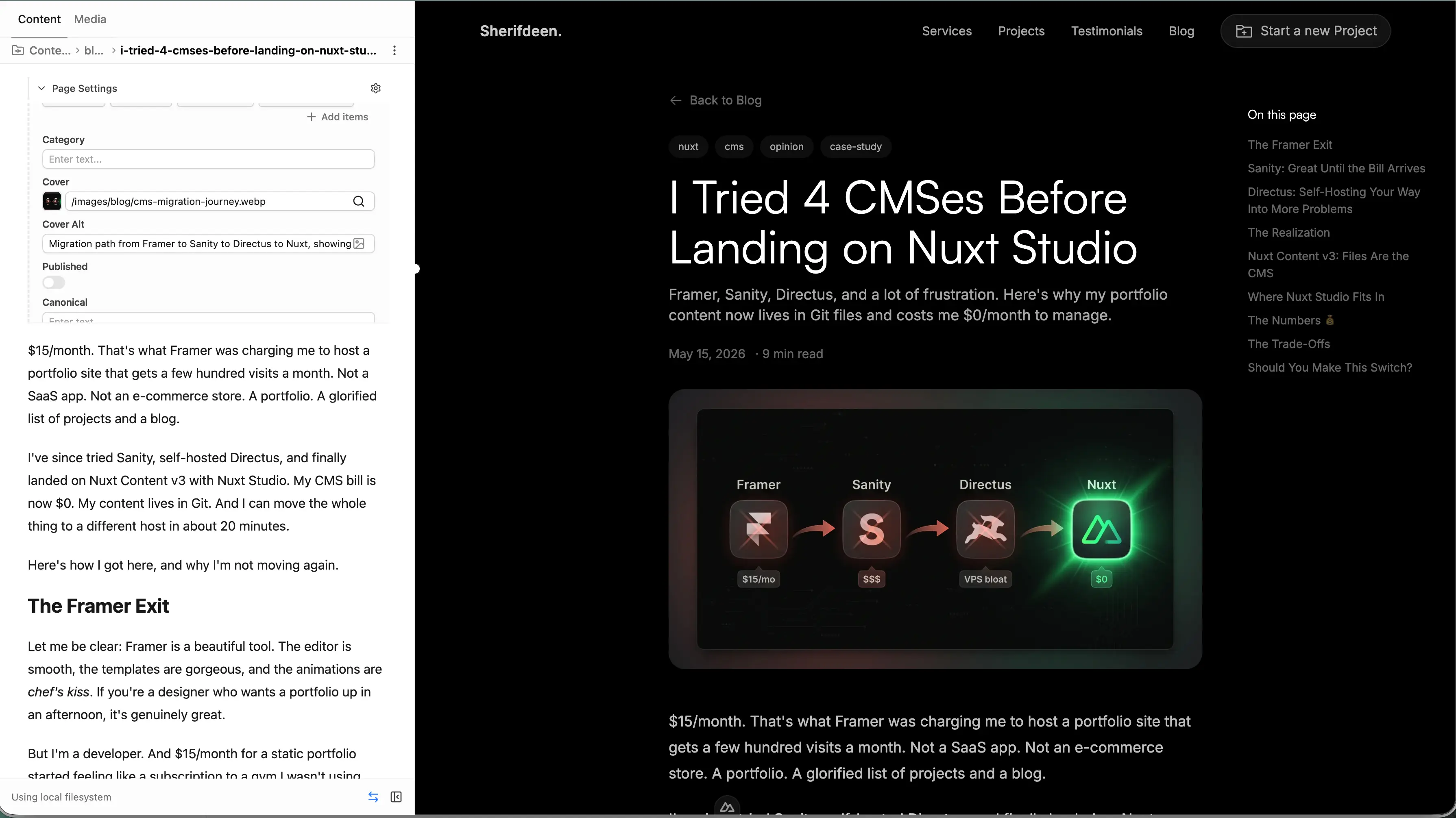Click the cms tag pill
Screen dimensions: 1456x818
(x=734, y=146)
